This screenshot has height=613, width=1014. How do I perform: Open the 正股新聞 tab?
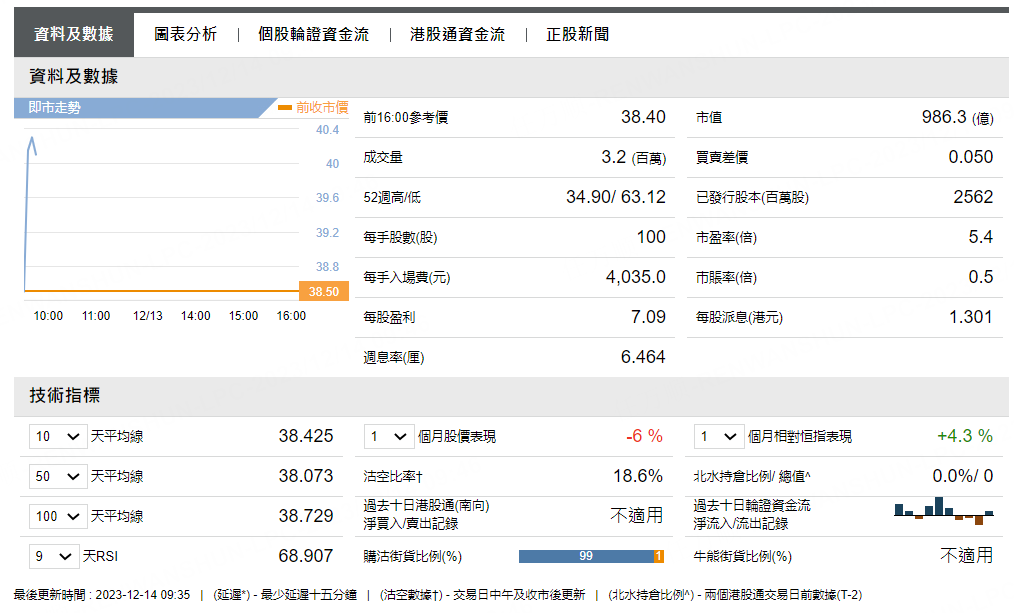click(x=577, y=34)
